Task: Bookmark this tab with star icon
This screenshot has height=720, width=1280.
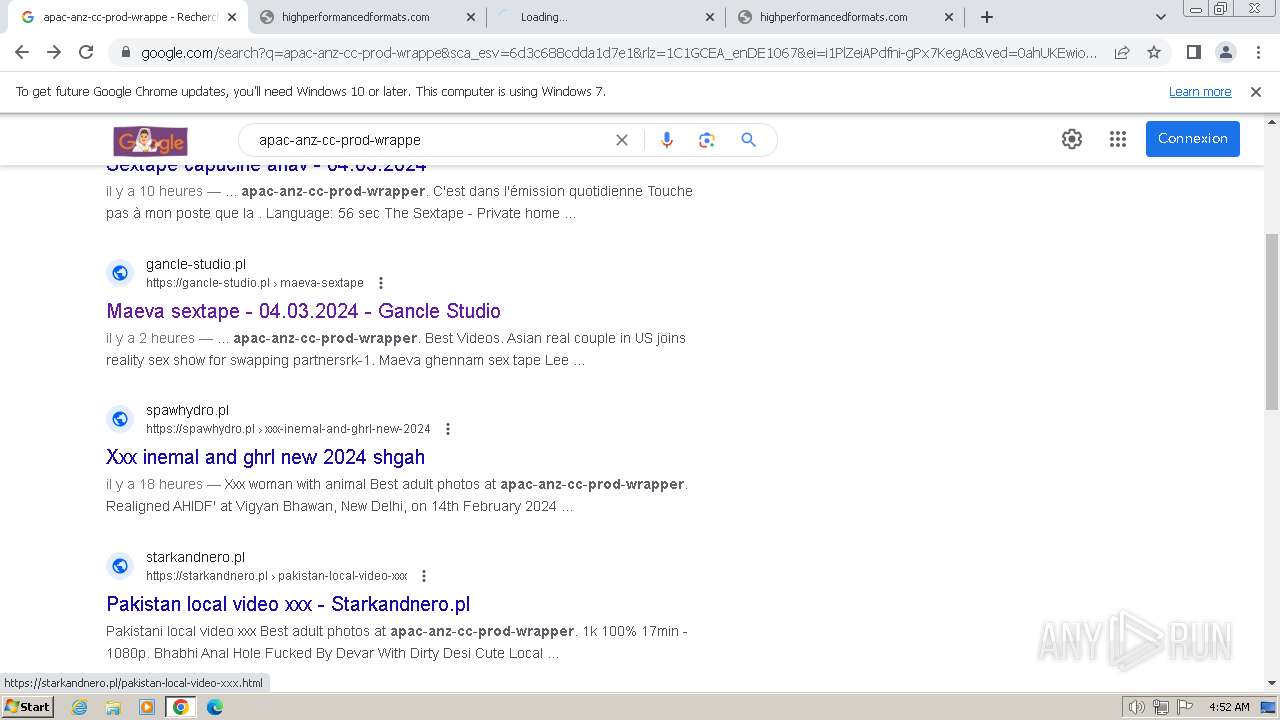Action: click(x=1154, y=53)
